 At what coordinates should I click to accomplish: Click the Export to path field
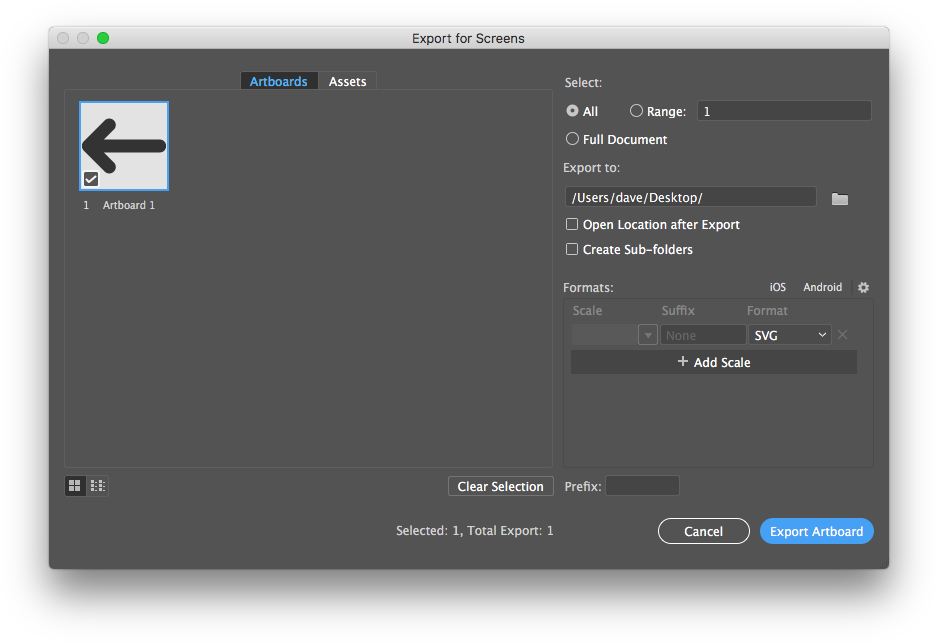[690, 197]
